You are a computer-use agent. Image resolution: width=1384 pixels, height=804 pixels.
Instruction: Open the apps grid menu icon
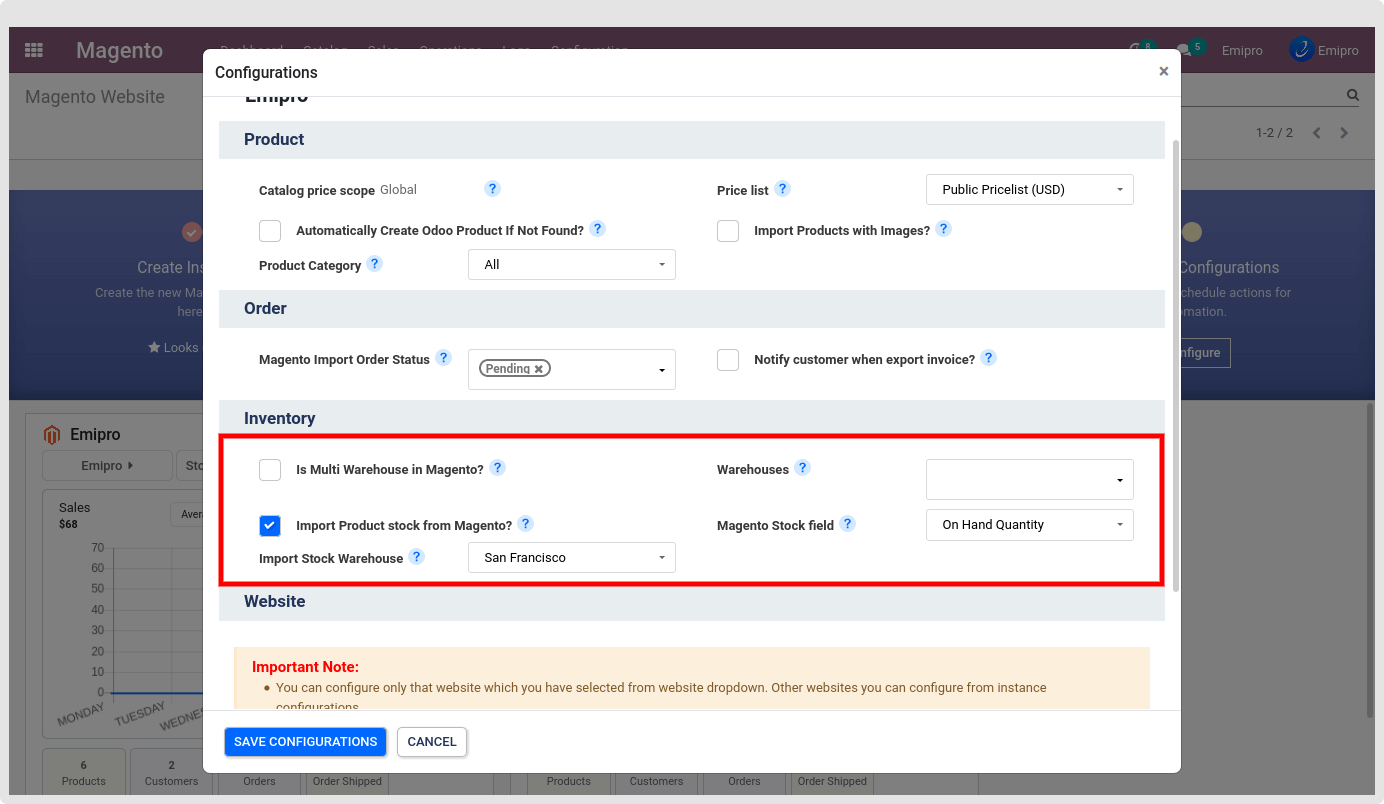pyautogui.click(x=34, y=50)
